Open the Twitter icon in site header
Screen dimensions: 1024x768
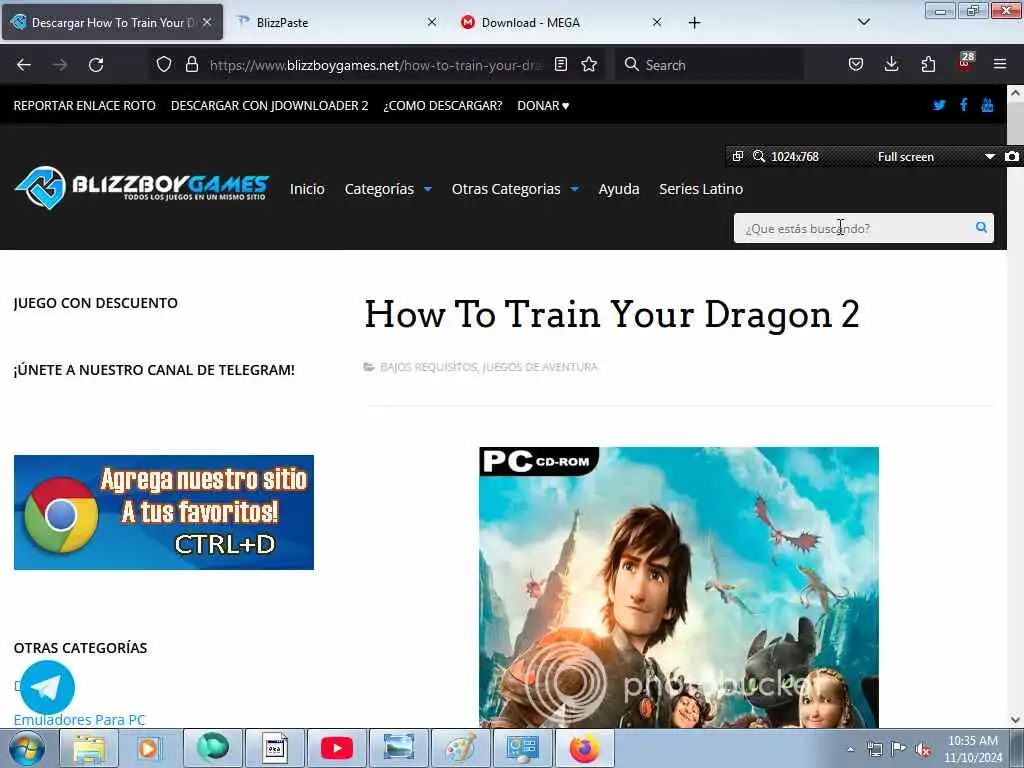coord(939,105)
